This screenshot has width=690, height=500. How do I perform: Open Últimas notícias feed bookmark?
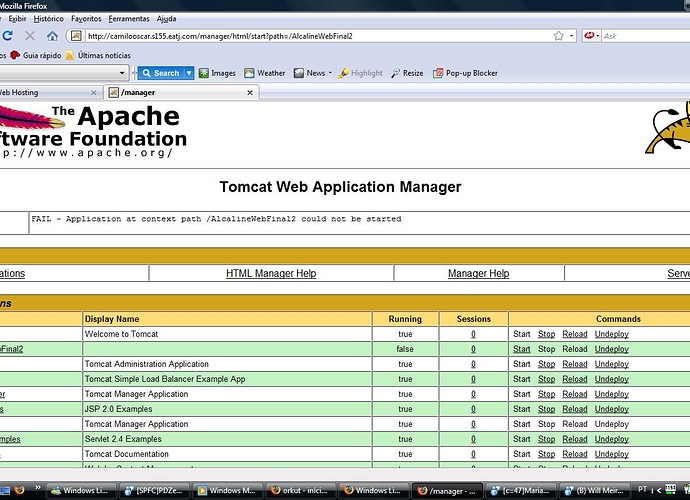[98, 55]
